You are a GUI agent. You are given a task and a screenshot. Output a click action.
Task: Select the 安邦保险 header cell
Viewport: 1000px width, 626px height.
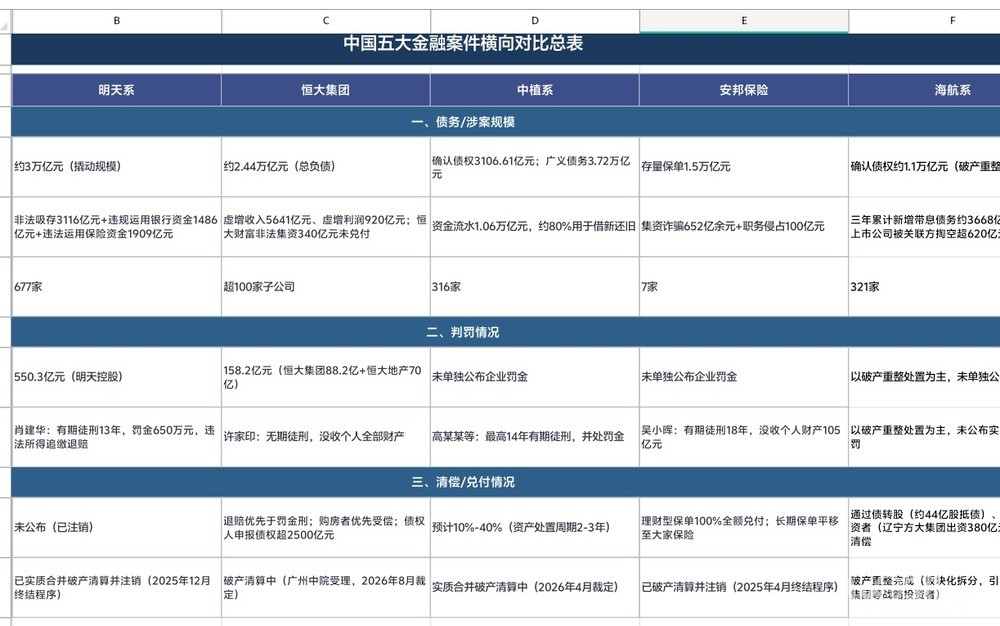(744, 90)
